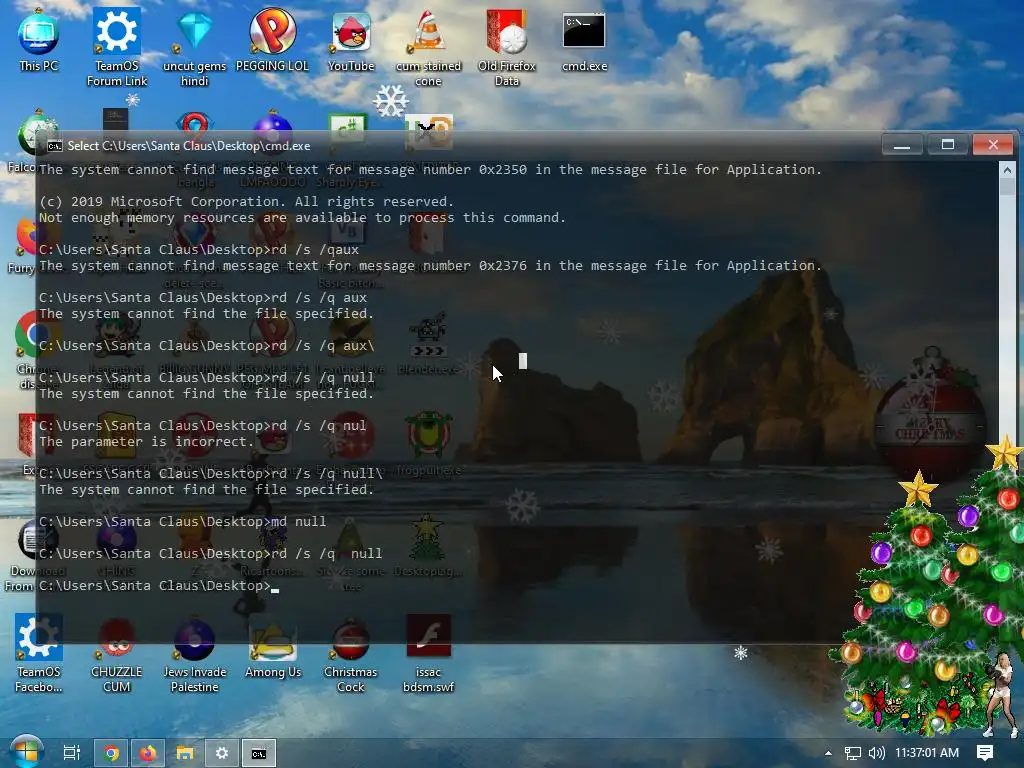
Task: Click the cmd window scrollbar thumb
Action: tap(1007, 187)
